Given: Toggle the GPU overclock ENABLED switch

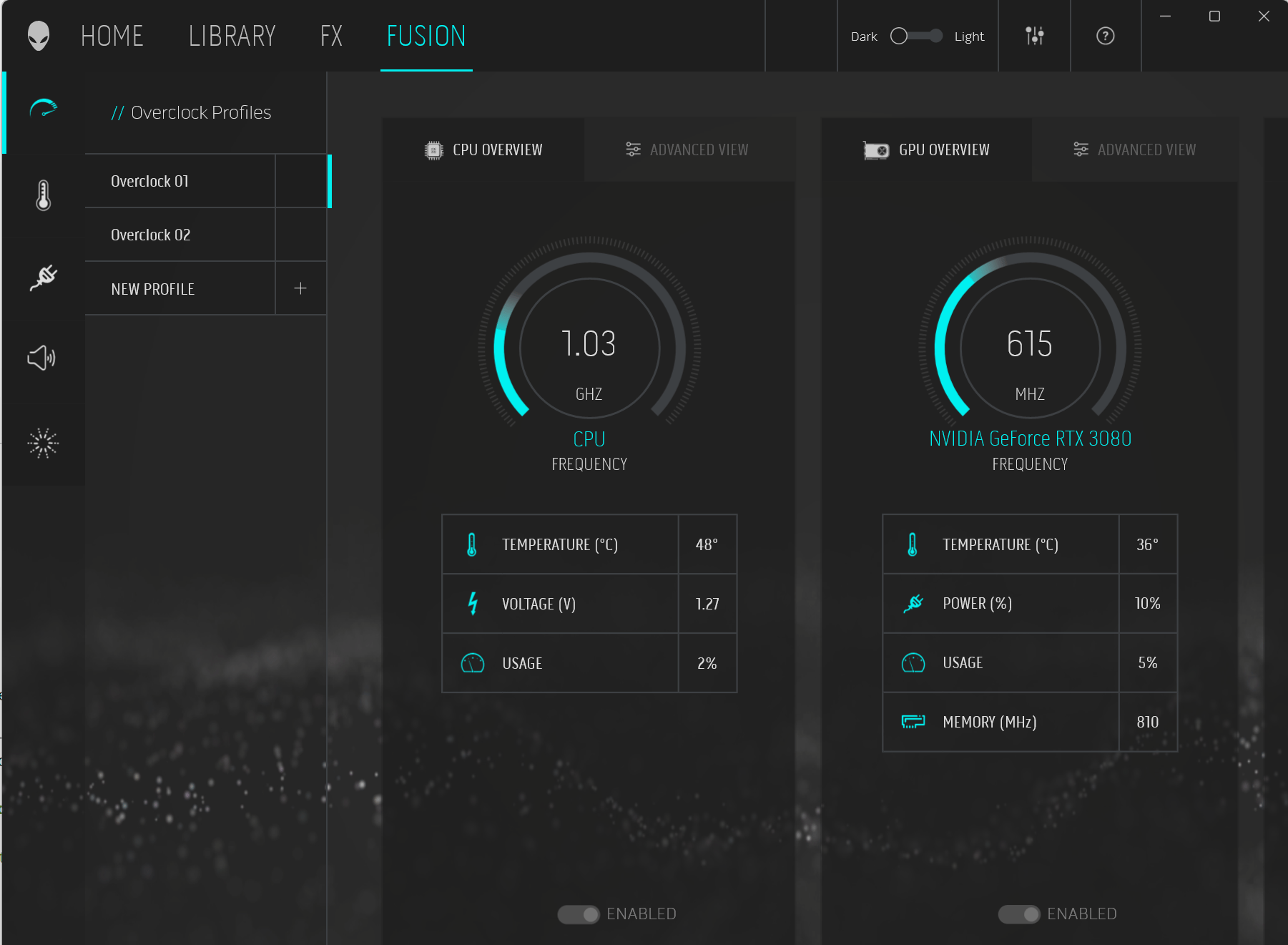Looking at the screenshot, I should [1019, 914].
